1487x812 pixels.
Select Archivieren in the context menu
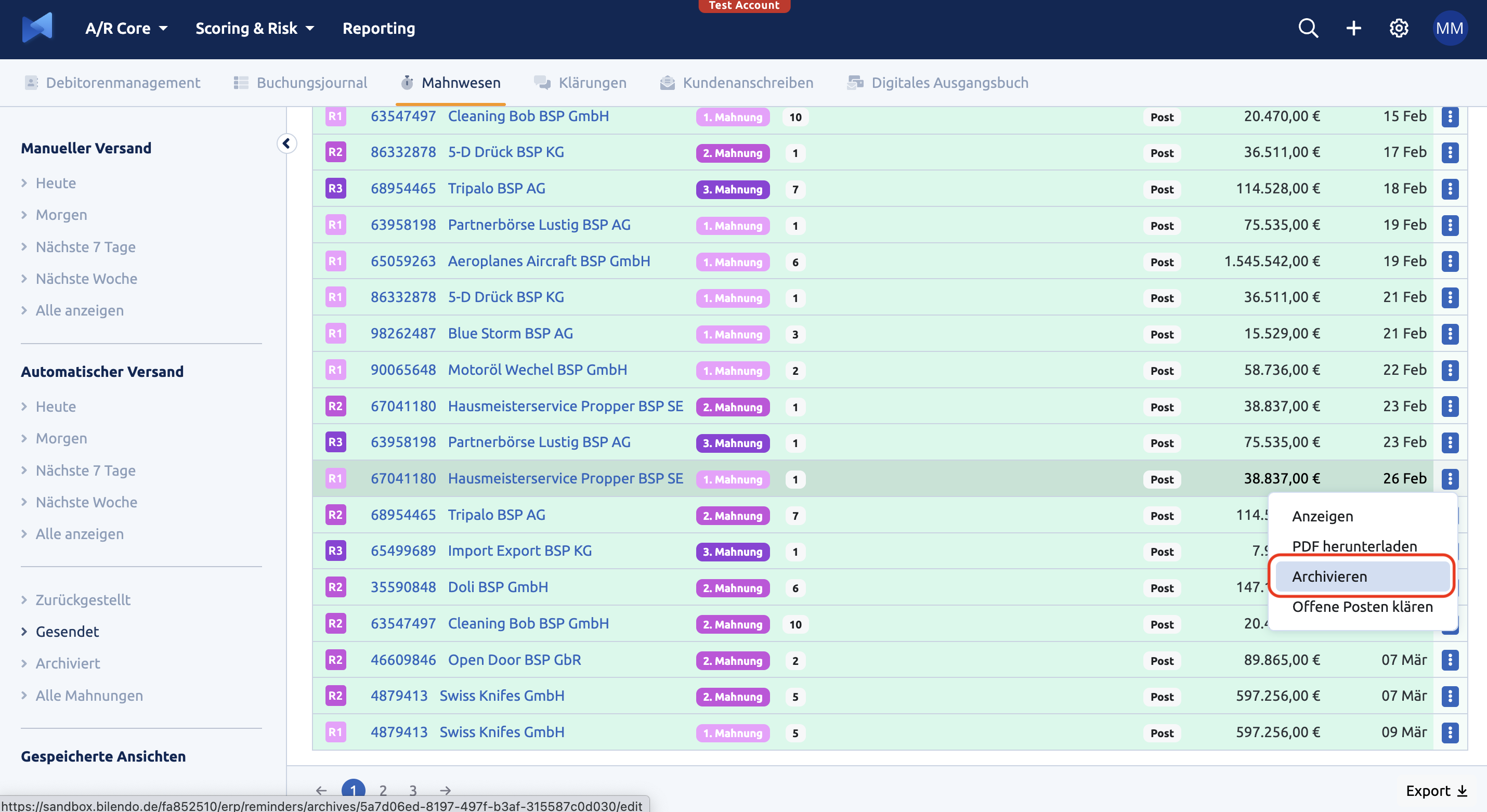tap(1363, 576)
